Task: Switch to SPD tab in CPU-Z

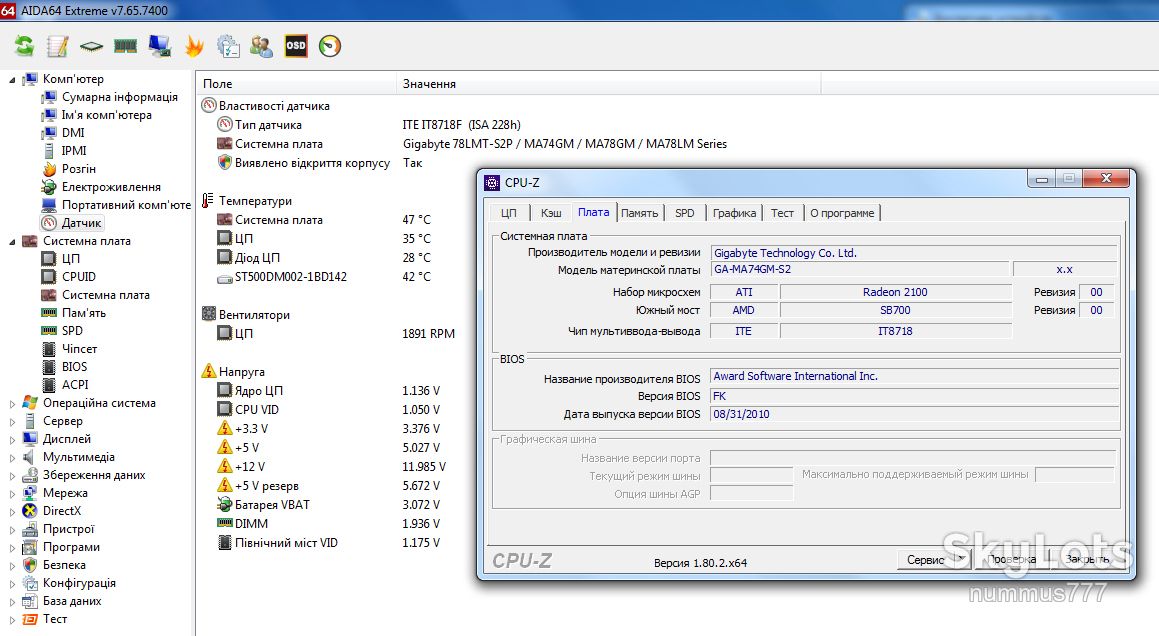Action: (x=684, y=213)
